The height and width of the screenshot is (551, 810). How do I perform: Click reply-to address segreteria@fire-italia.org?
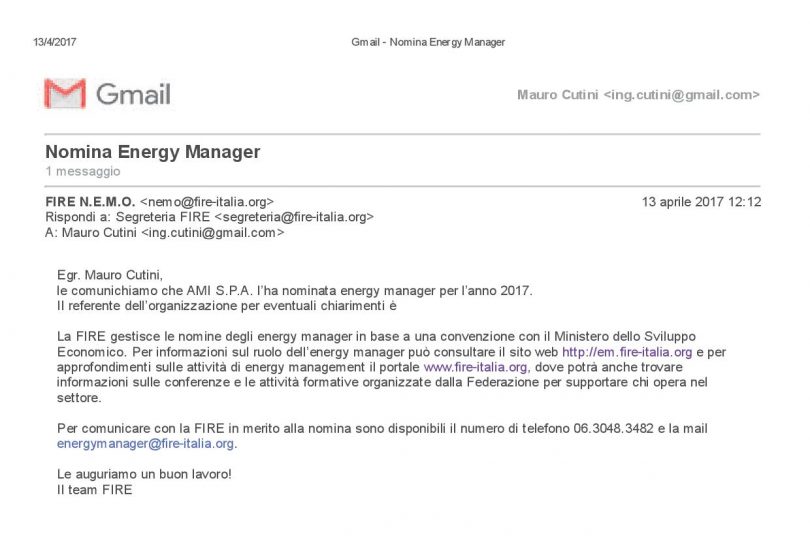coord(294,217)
